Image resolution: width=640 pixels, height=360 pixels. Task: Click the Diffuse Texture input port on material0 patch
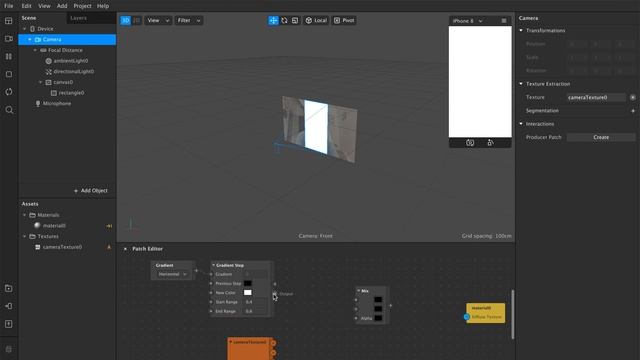click(x=467, y=317)
